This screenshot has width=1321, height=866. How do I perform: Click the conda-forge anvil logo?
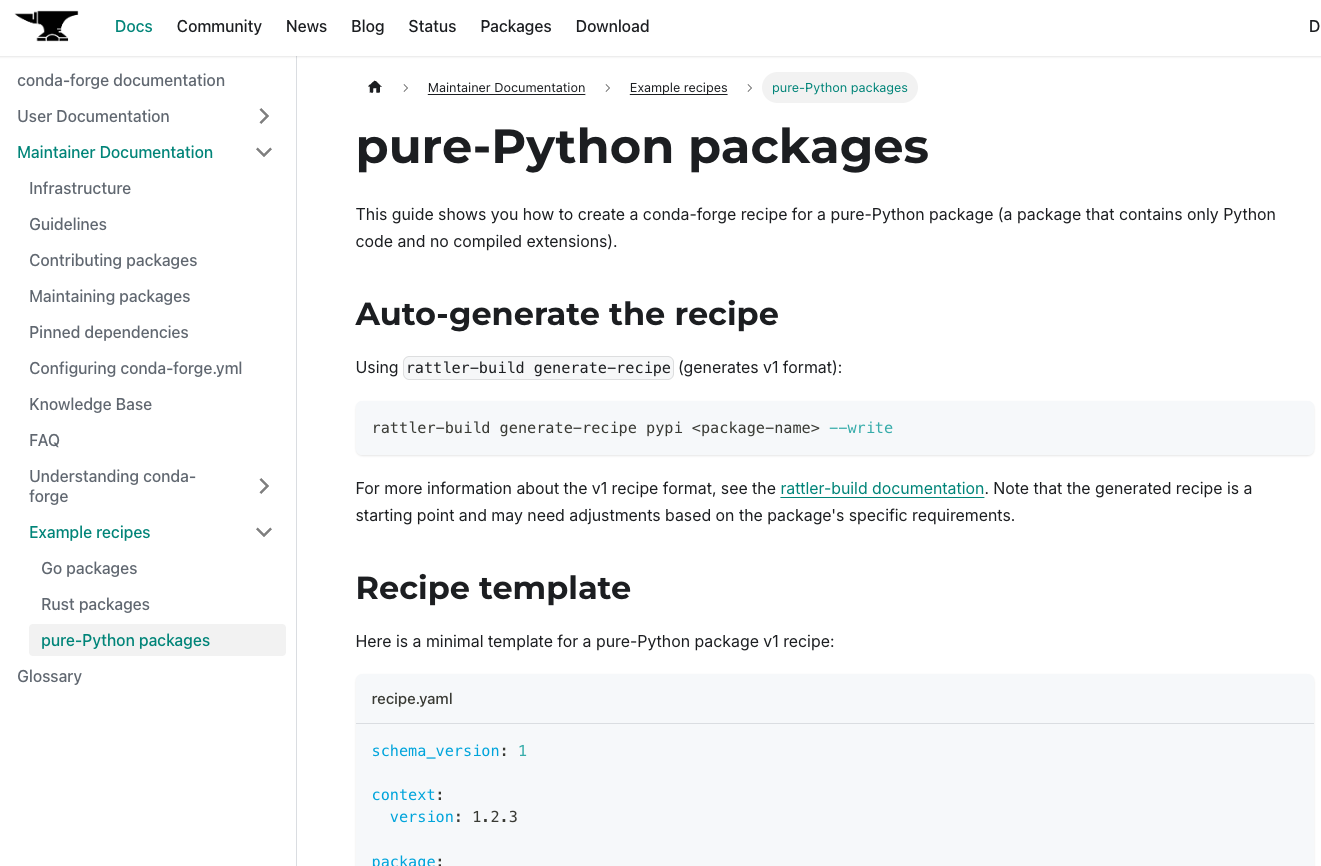47,26
